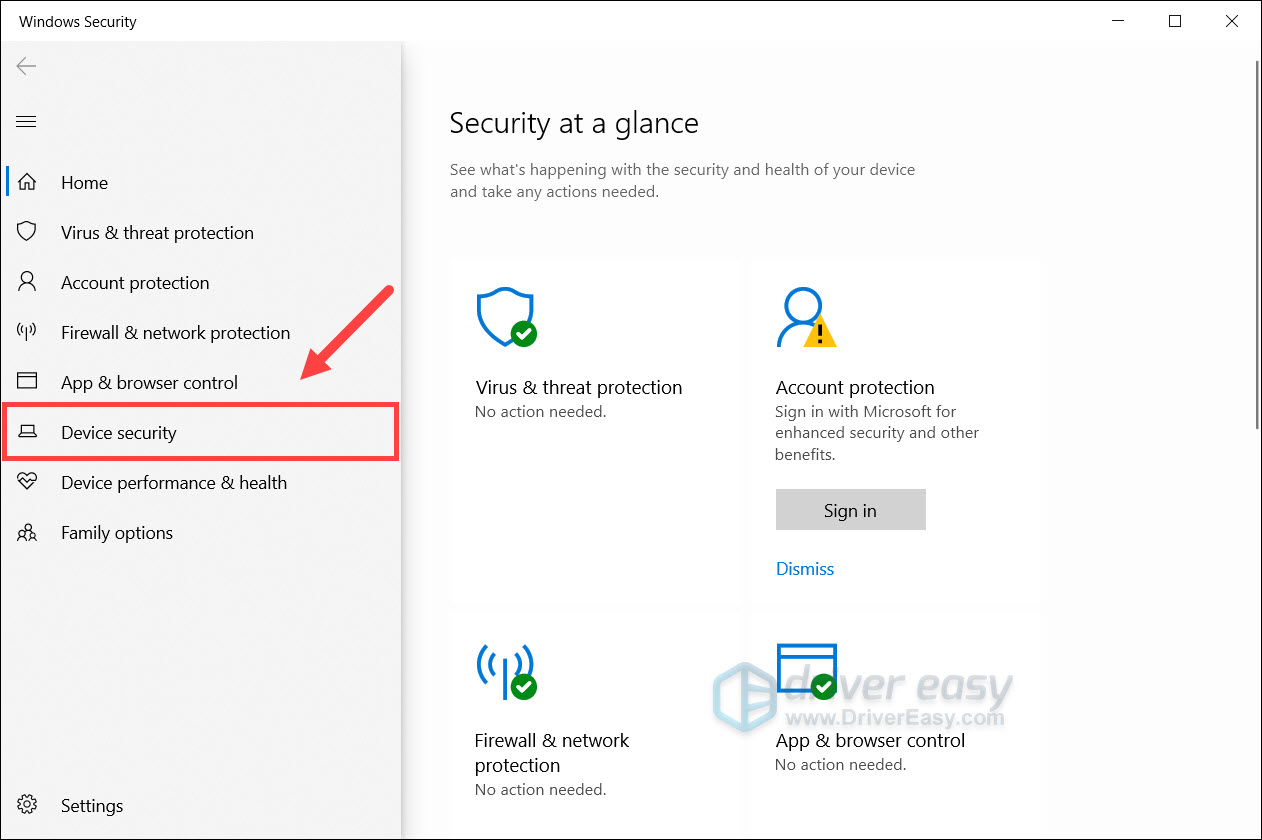Click the vertical scrollbar thumb
Viewport: 1262px width, 840px height.
pos(1256,245)
